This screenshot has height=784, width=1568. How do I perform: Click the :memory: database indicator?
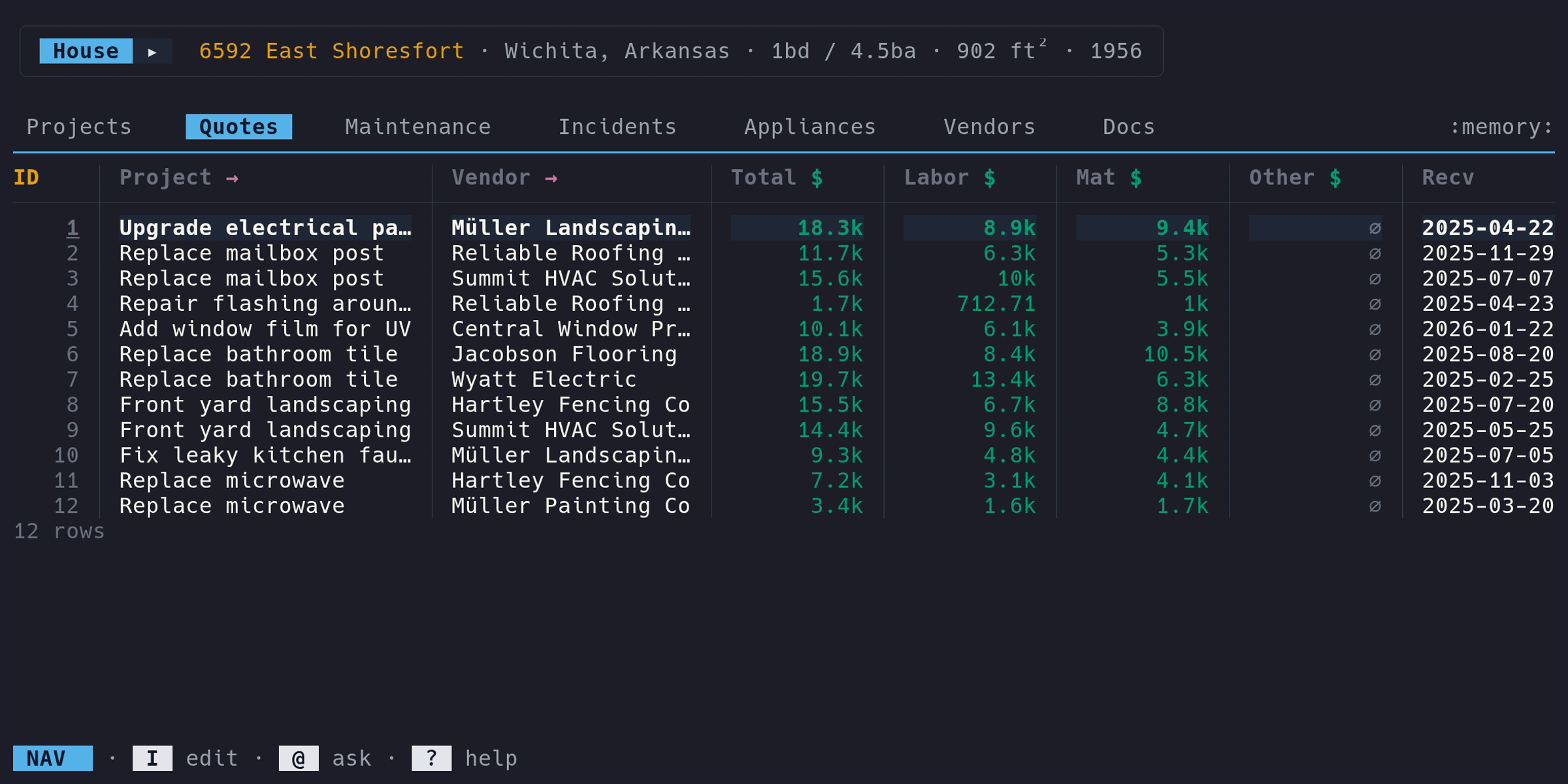point(1499,126)
